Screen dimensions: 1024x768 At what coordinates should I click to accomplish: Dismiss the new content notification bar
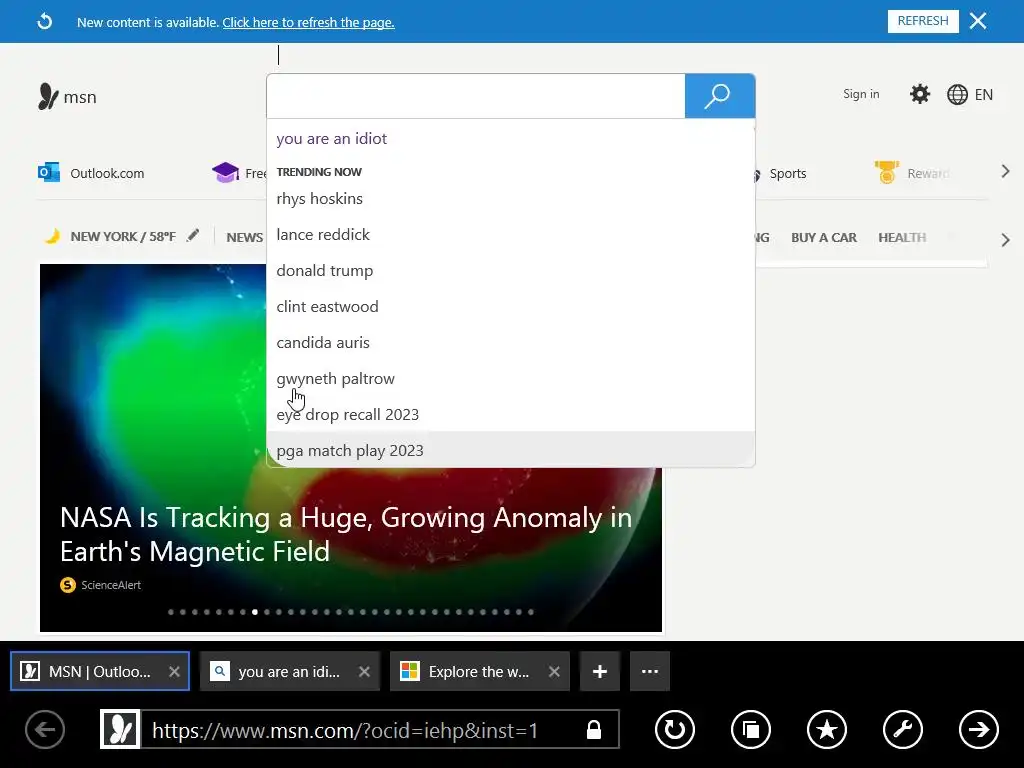point(978,21)
